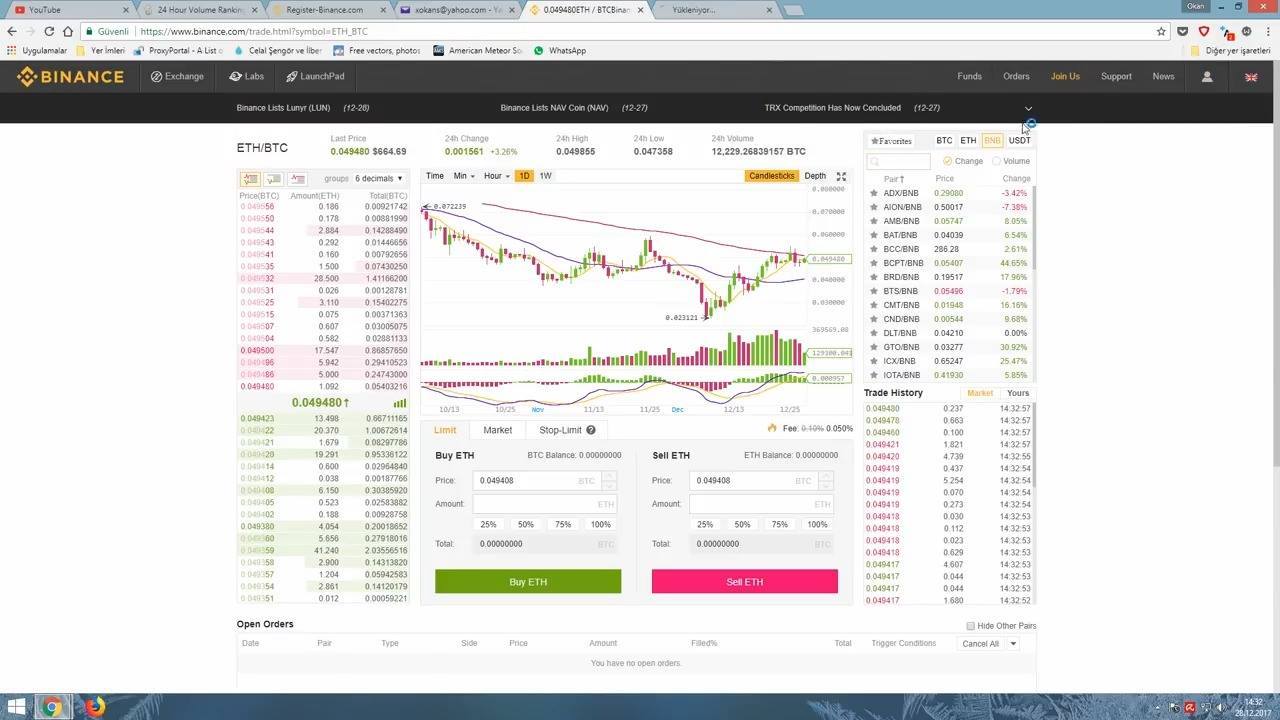Select the Market order tab
Screen dimensions: 1280x720
point(497,430)
